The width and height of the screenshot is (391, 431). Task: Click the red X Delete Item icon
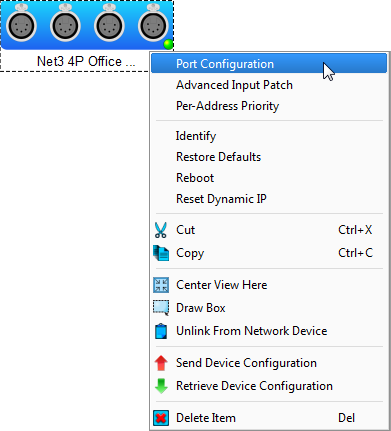(x=161, y=418)
